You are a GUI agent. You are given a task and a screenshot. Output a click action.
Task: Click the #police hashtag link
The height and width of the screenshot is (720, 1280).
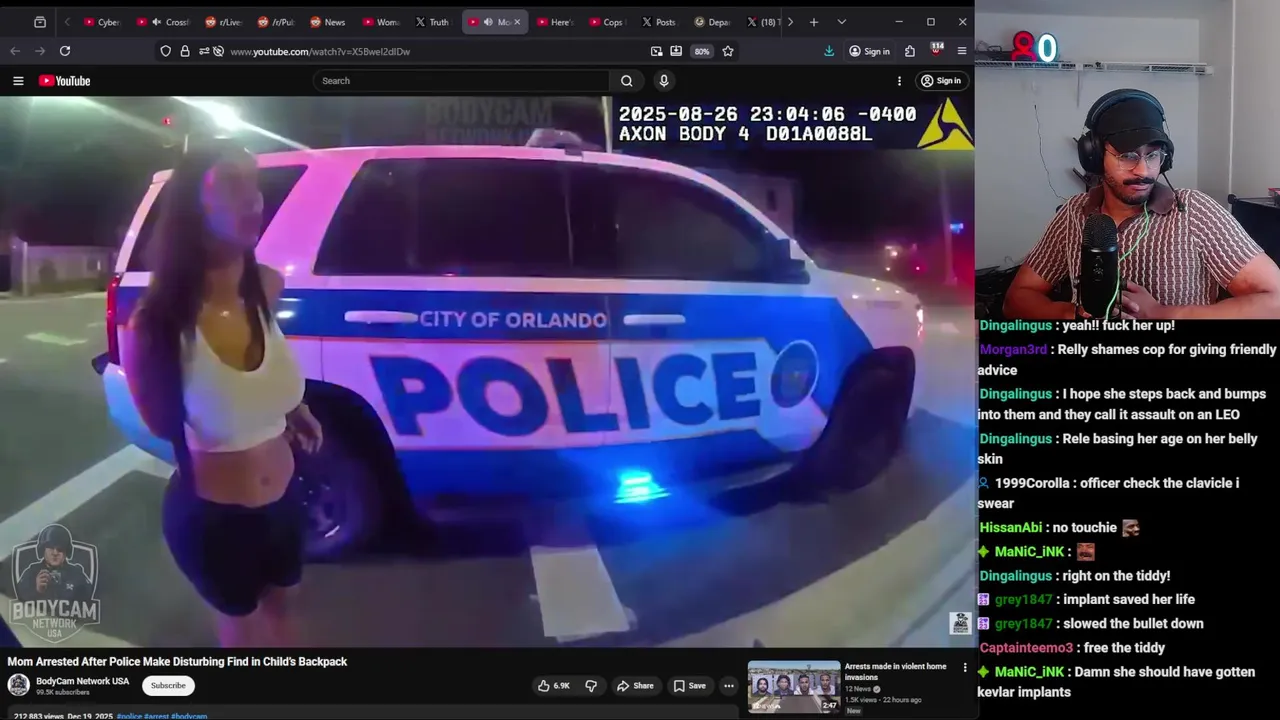click(129, 716)
